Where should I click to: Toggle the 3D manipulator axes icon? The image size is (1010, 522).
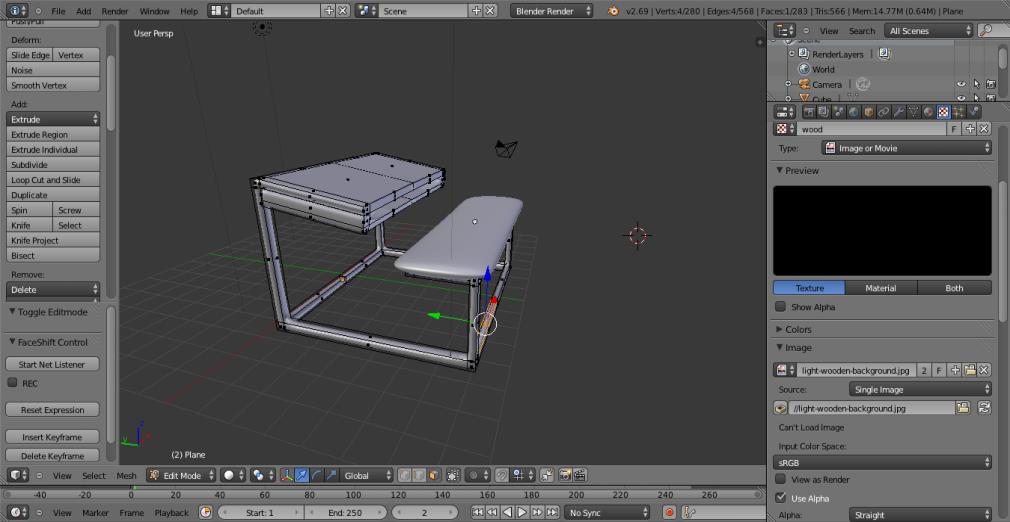coord(287,476)
